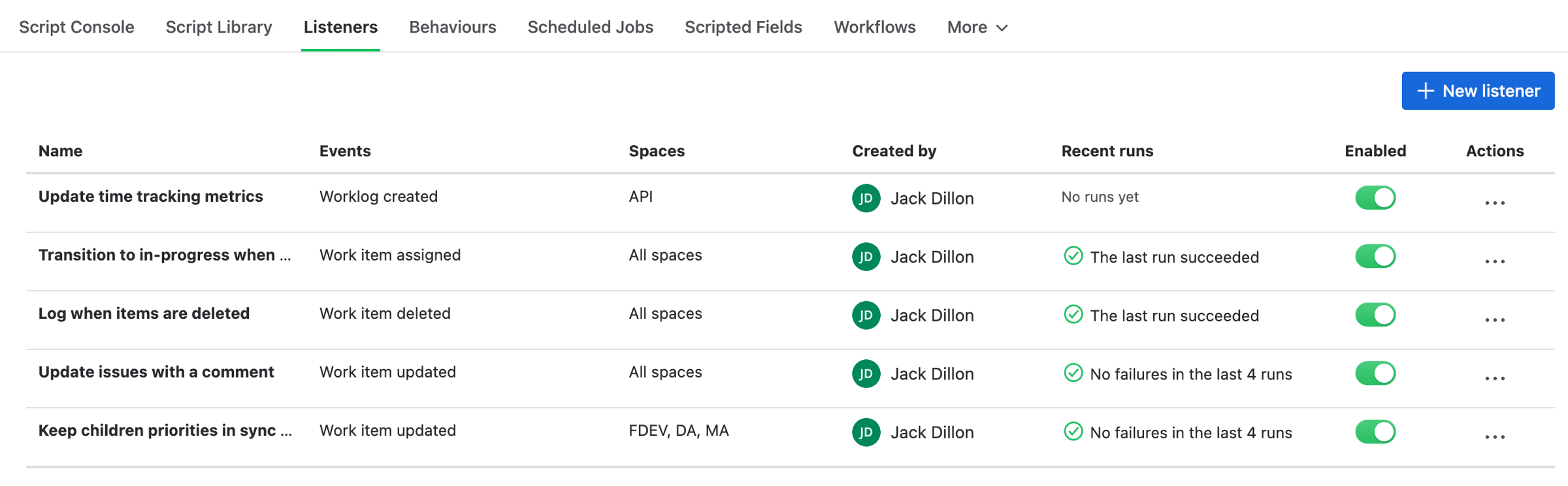Go to the Behaviours tab

tap(453, 27)
